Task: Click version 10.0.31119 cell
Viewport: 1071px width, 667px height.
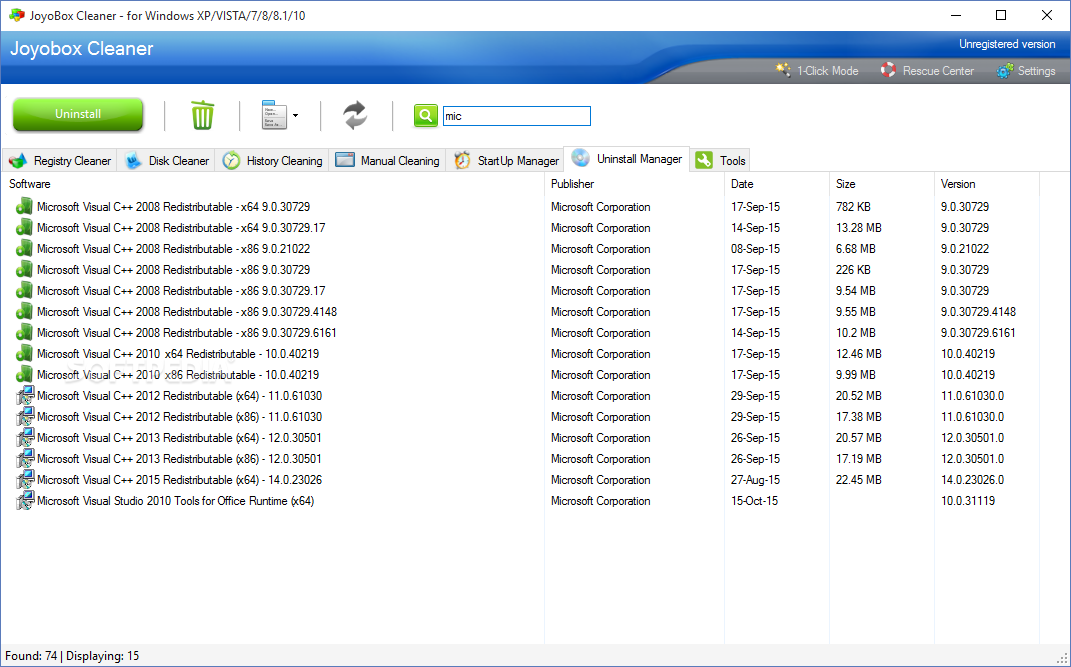Action: pos(968,501)
